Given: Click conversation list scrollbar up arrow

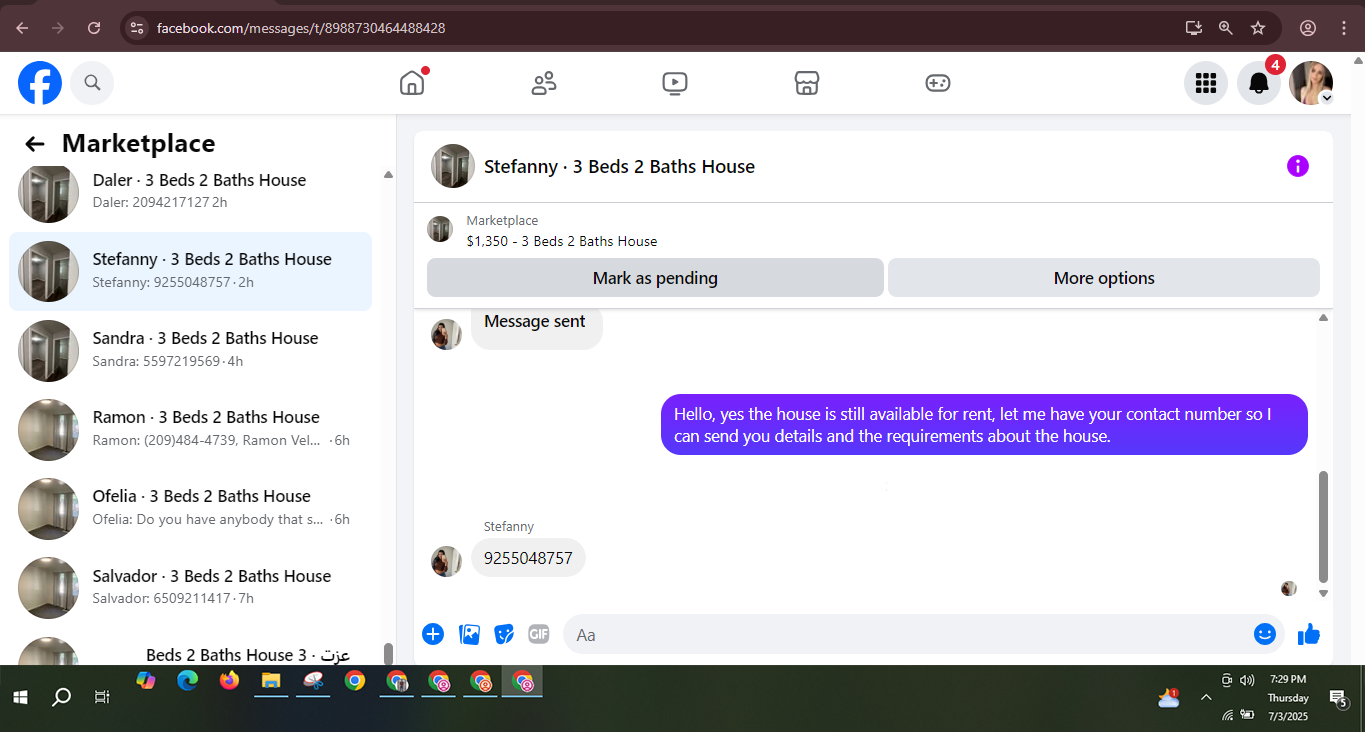Looking at the screenshot, I should (388, 175).
